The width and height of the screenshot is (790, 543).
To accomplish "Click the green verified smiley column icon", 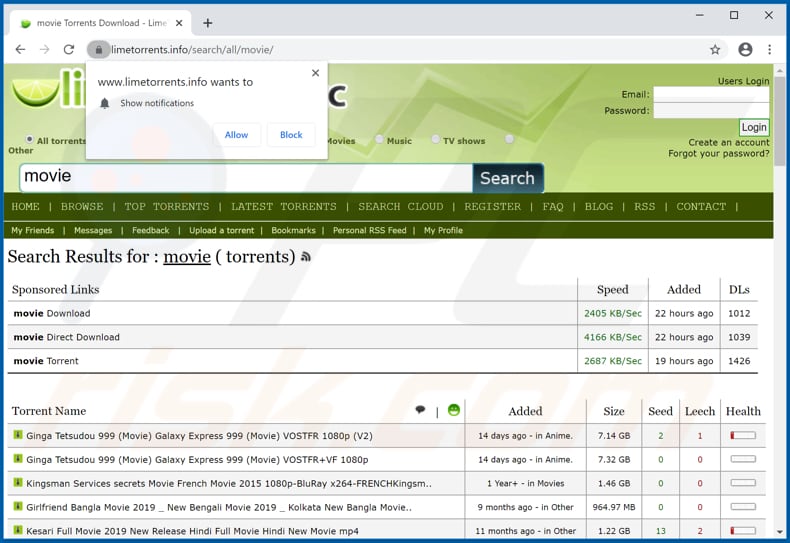I will tap(454, 410).
